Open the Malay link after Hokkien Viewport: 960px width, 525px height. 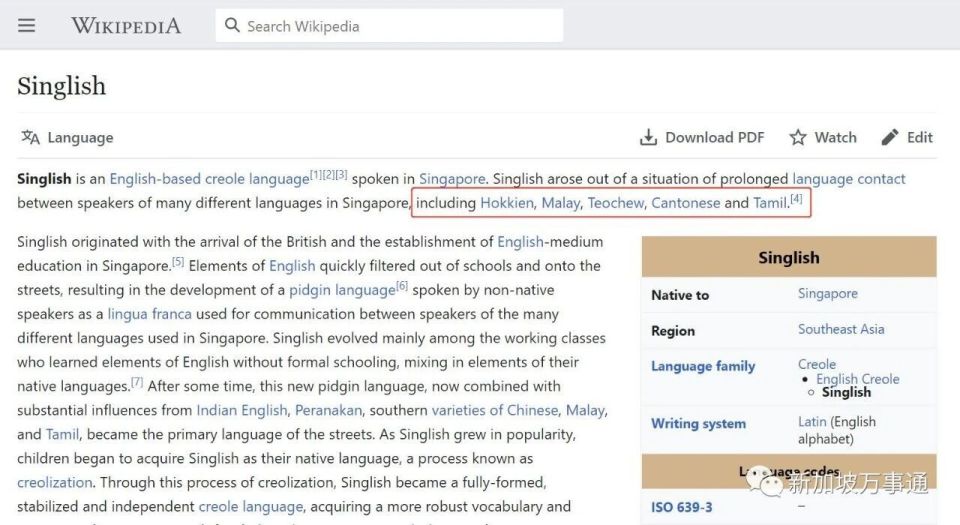561,203
